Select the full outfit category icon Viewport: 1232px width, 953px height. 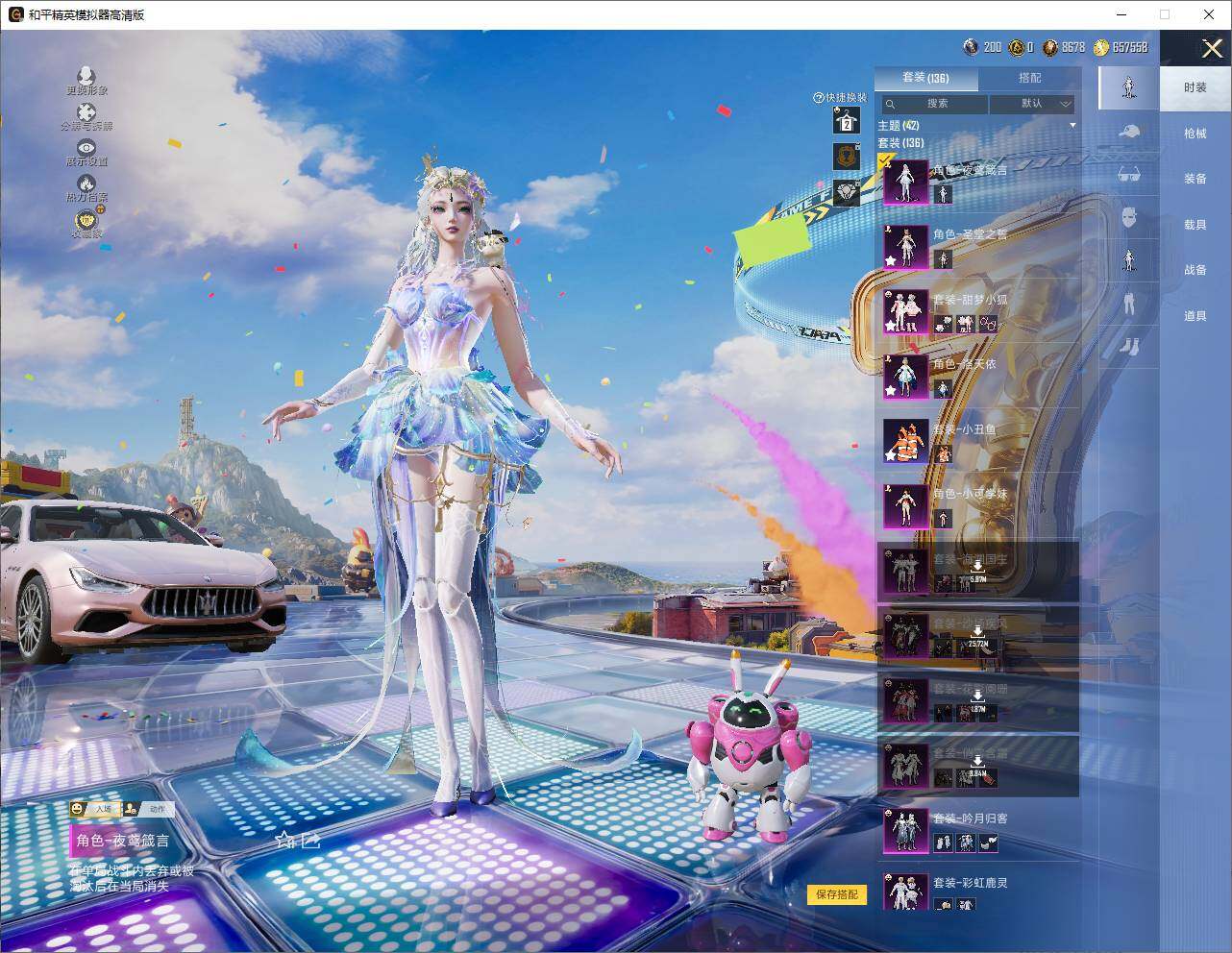[x=1129, y=87]
